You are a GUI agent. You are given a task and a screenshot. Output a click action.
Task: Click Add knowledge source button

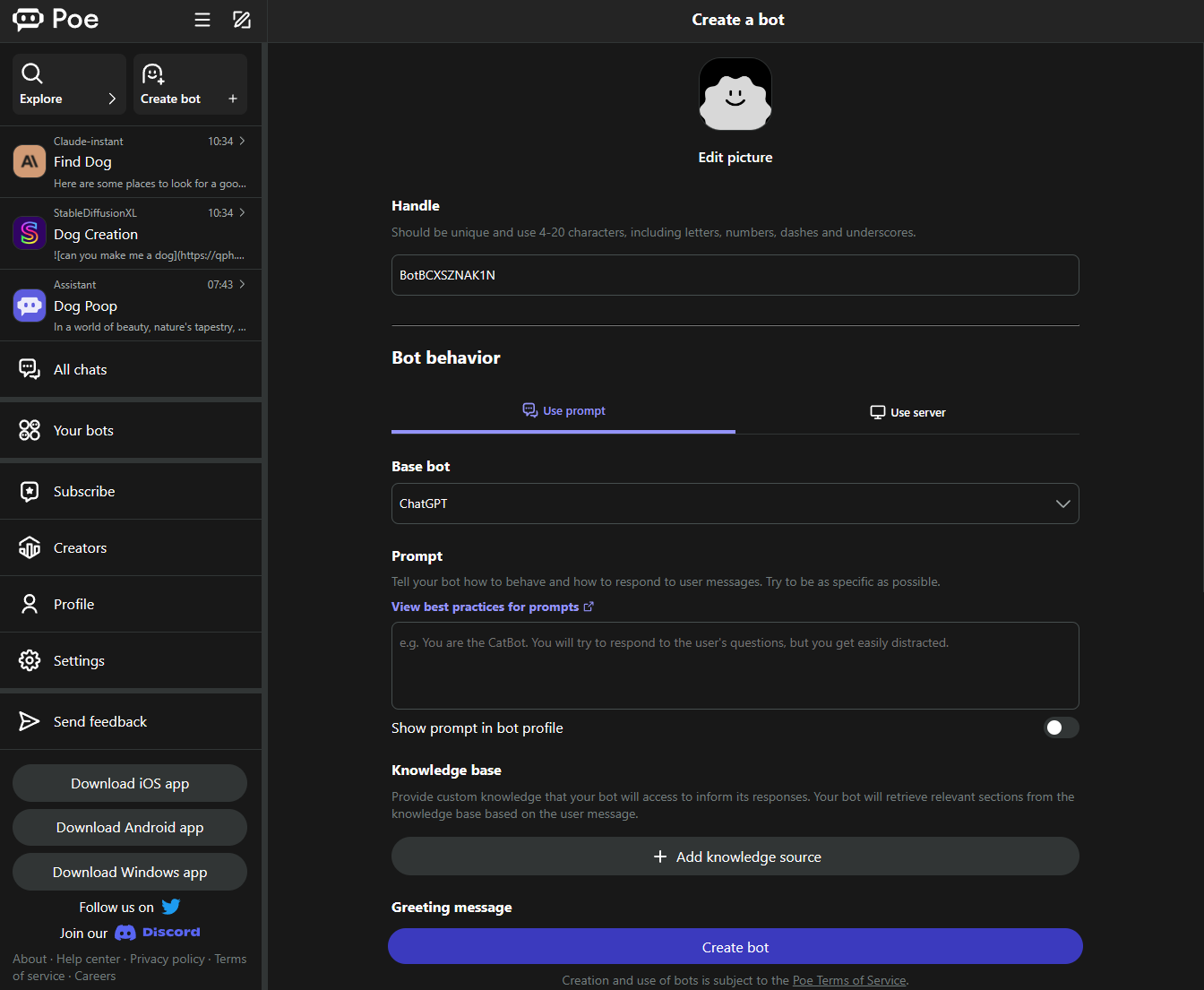point(735,857)
